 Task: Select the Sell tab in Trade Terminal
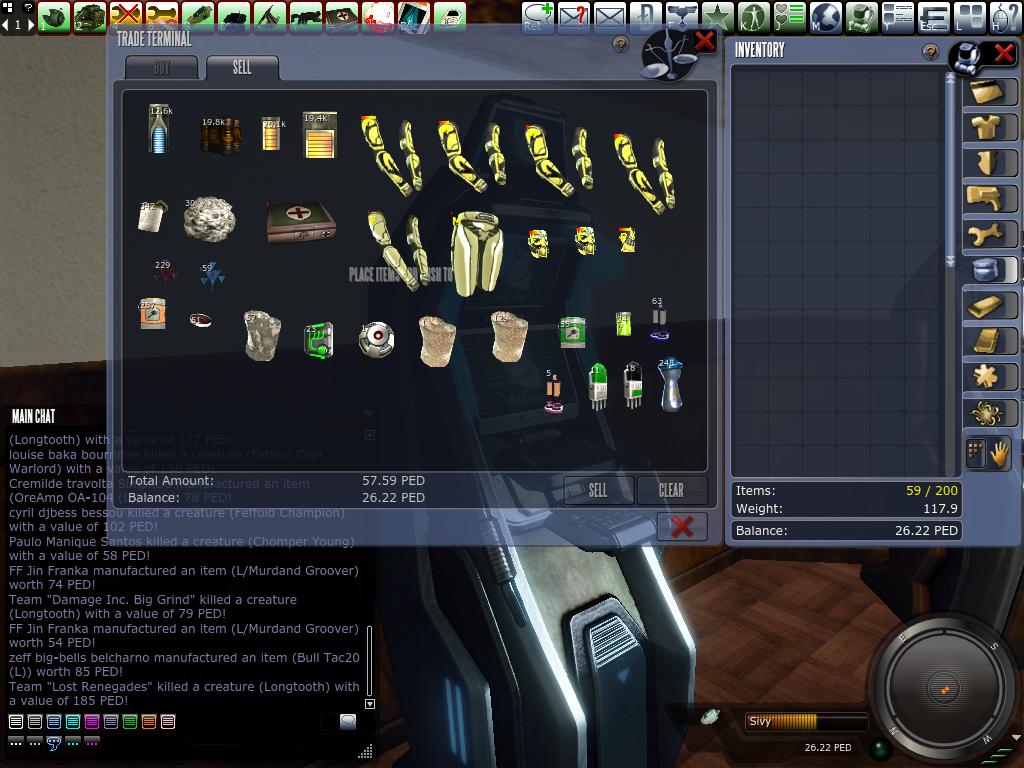coord(242,68)
